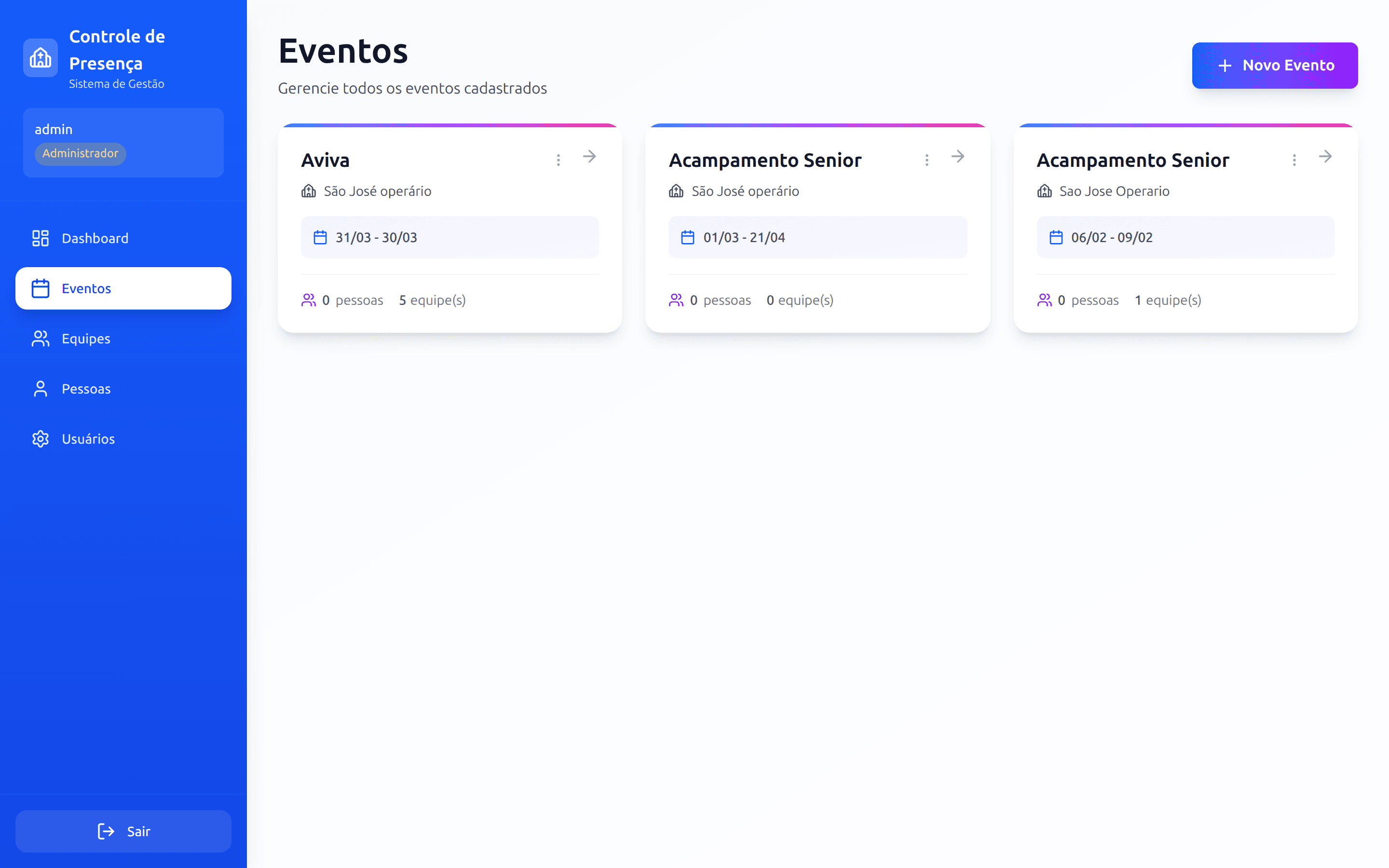The image size is (1389, 868).
Task: Select the Eventos sidebar item
Action: pos(123,288)
